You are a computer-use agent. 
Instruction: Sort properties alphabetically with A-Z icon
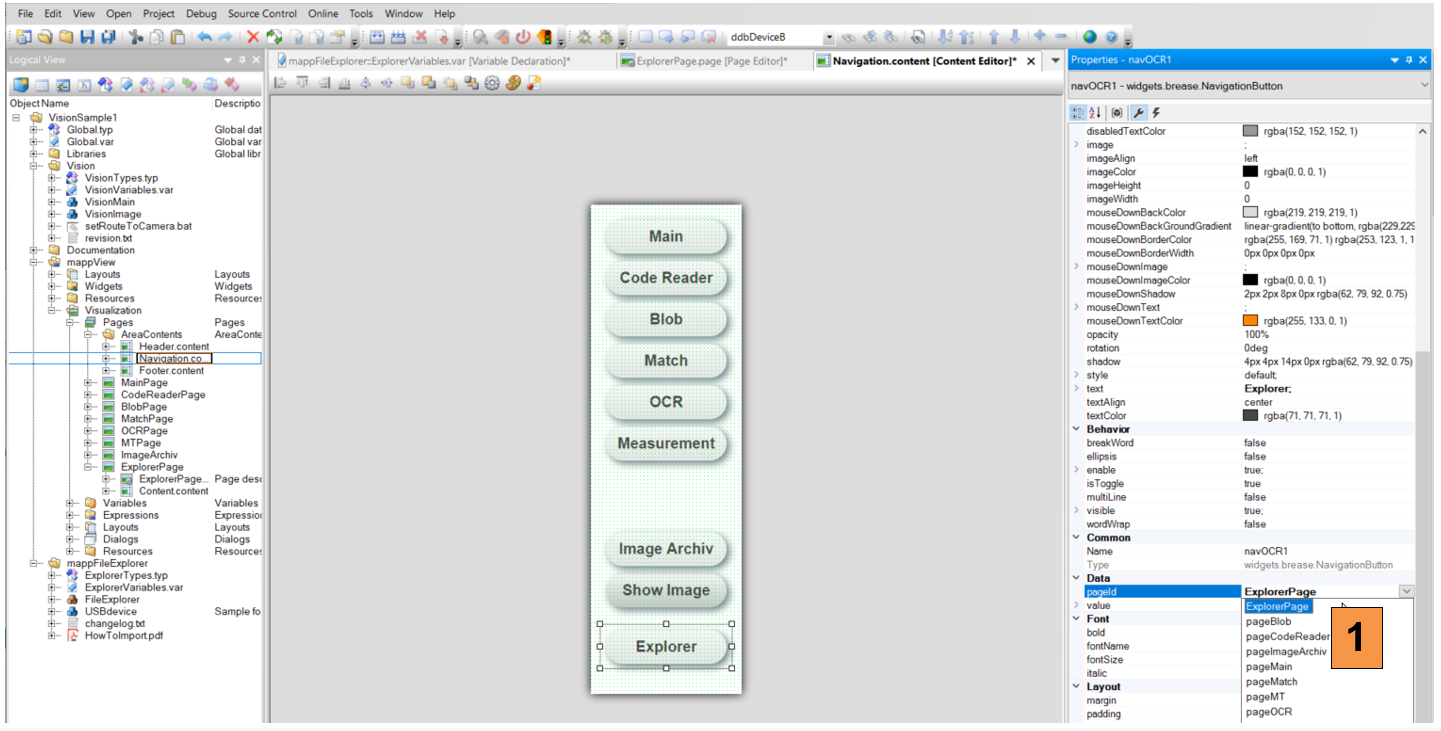point(1095,113)
